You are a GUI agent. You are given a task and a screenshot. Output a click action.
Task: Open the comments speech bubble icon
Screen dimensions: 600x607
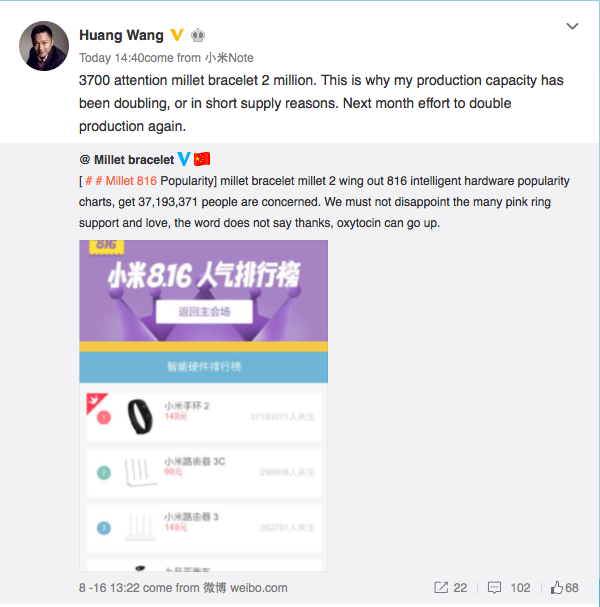pos(494,587)
